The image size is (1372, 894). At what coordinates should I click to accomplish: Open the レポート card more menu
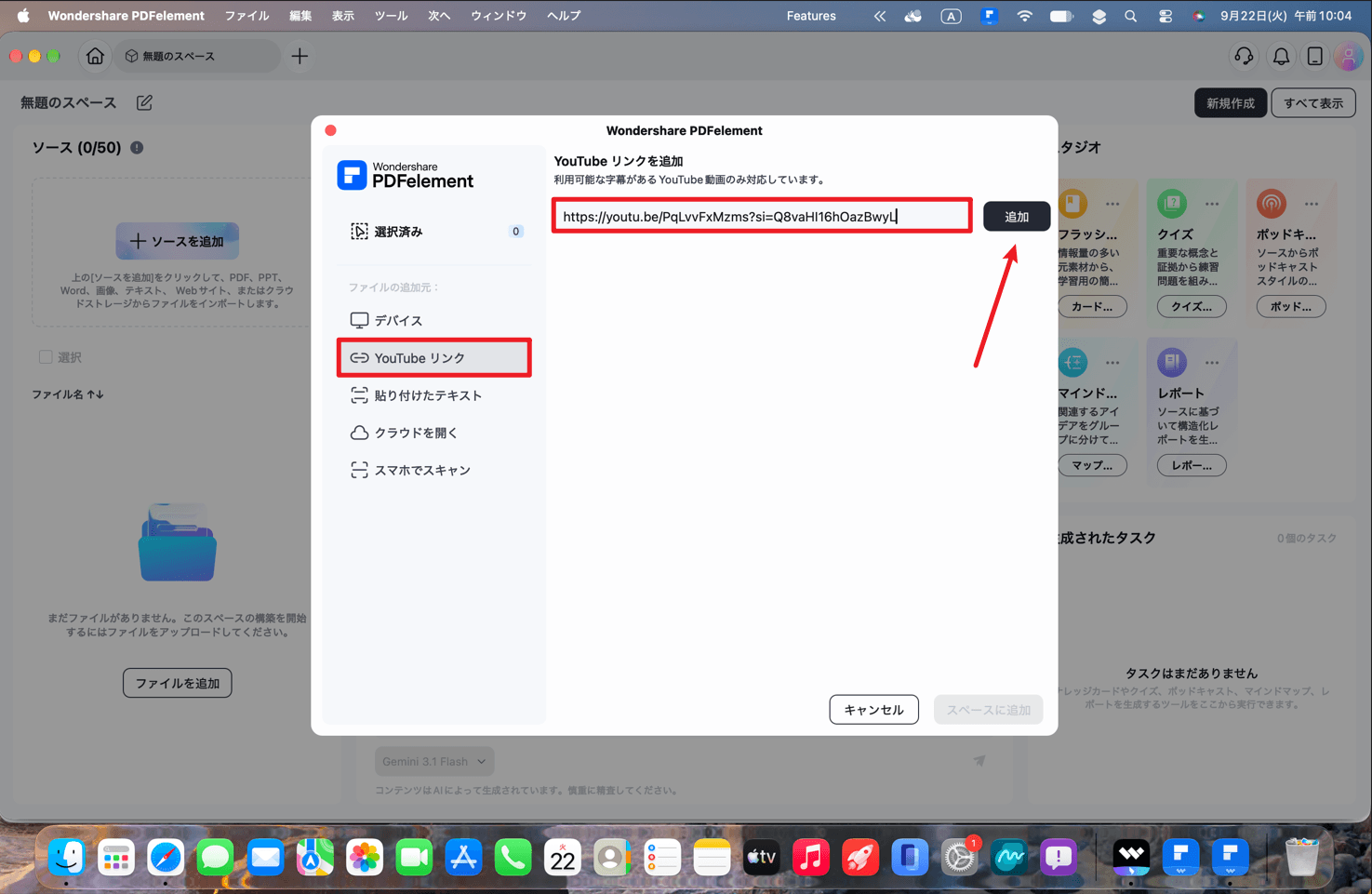1211,363
